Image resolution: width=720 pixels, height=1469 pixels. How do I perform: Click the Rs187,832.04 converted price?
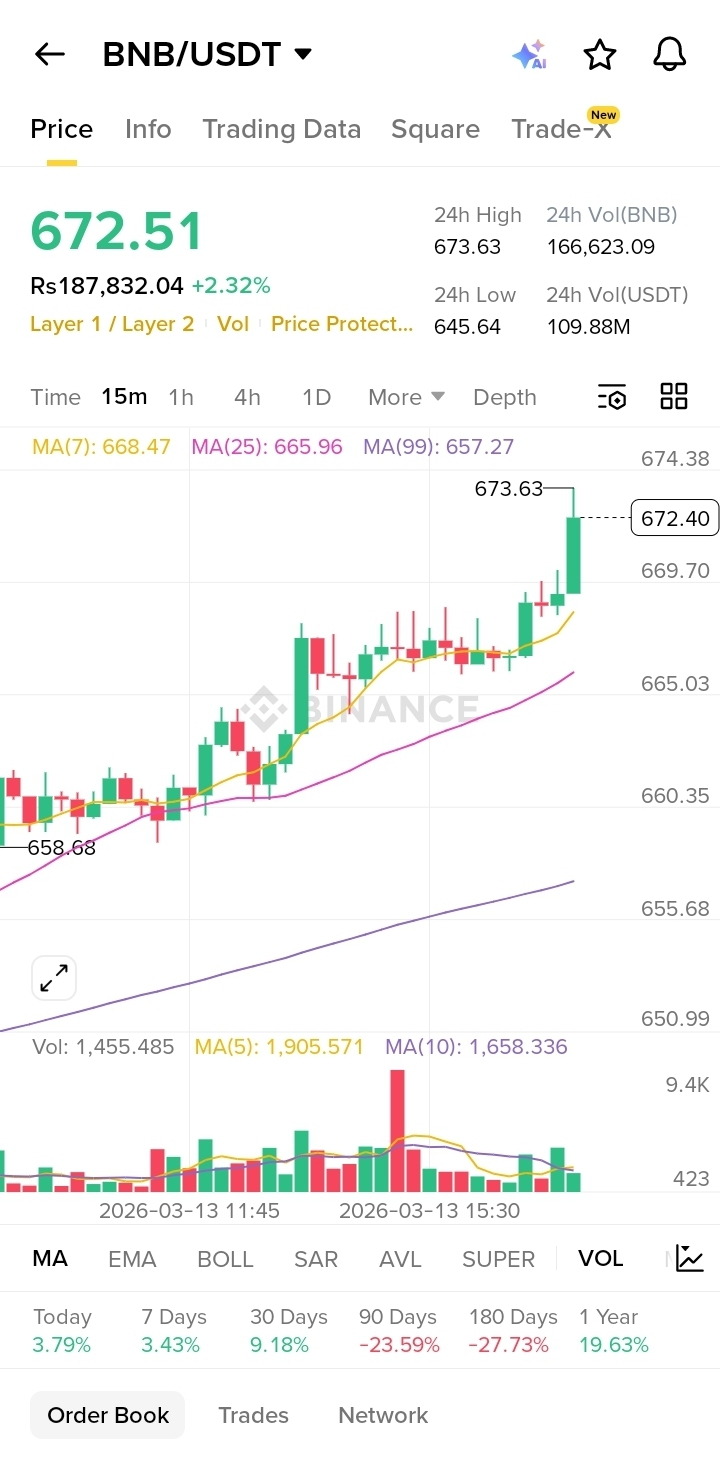[x=107, y=286]
